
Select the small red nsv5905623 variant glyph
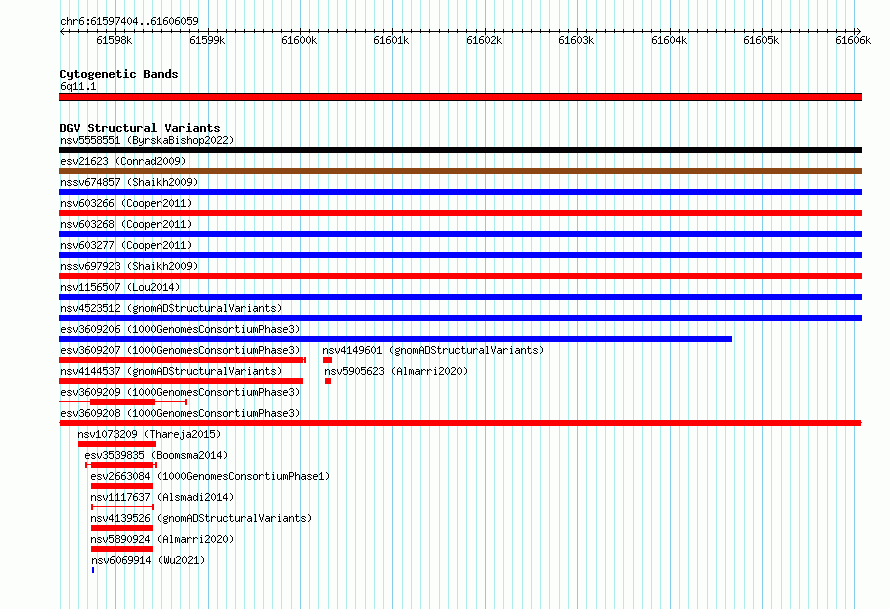click(328, 381)
